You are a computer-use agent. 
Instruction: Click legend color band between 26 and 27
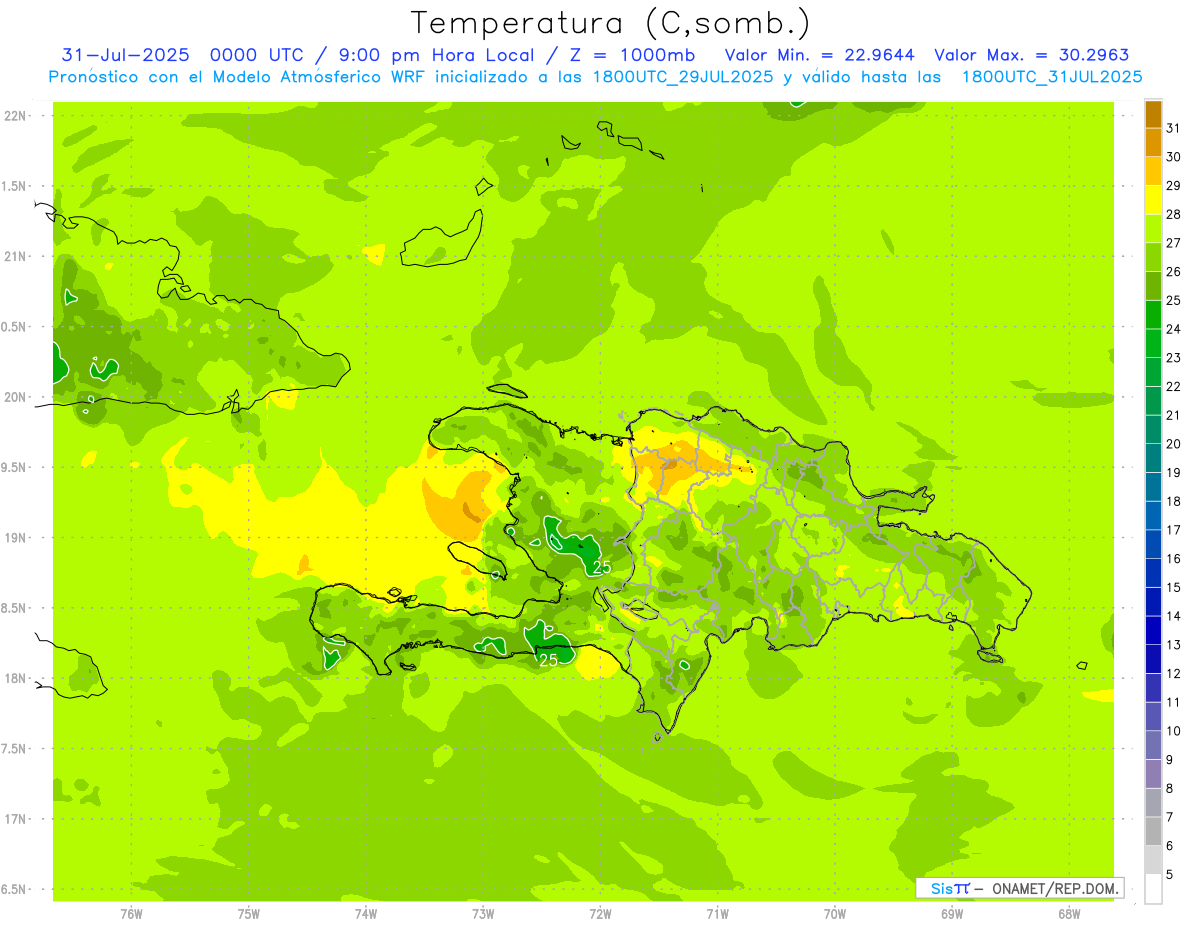coord(1153,258)
